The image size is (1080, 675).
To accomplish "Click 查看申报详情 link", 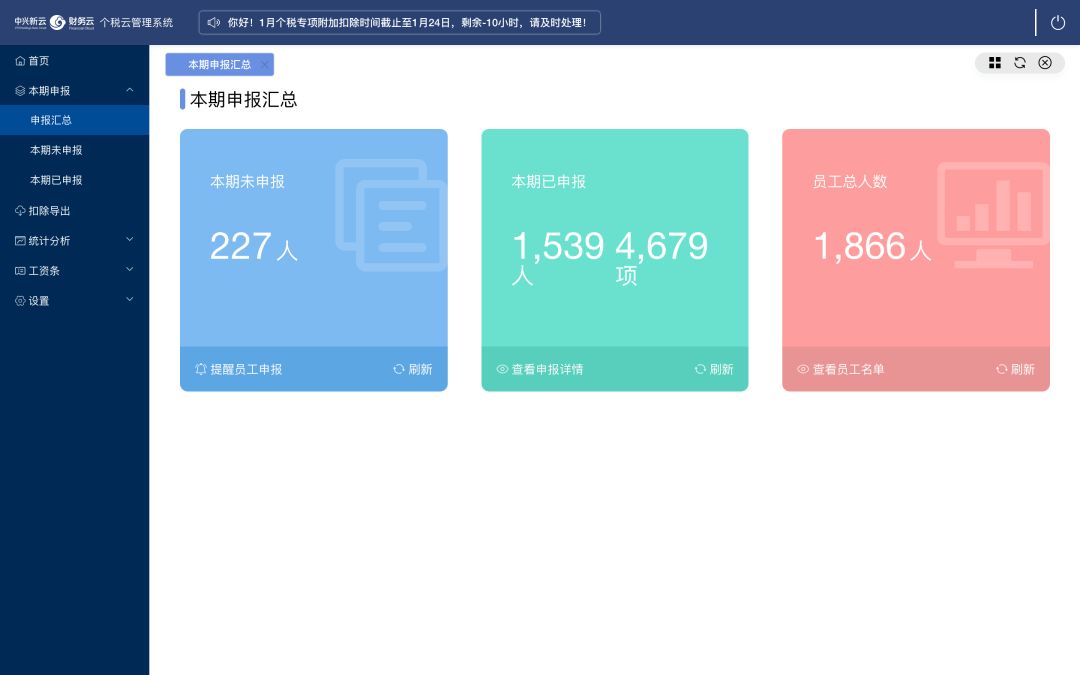I will pyautogui.click(x=540, y=369).
